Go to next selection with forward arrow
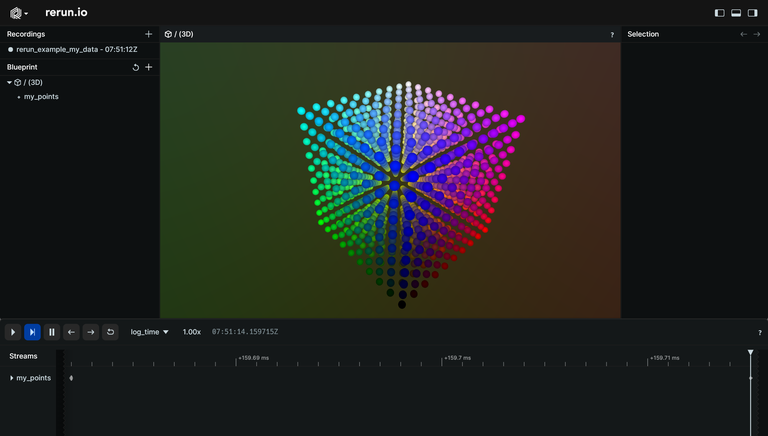 757,34
